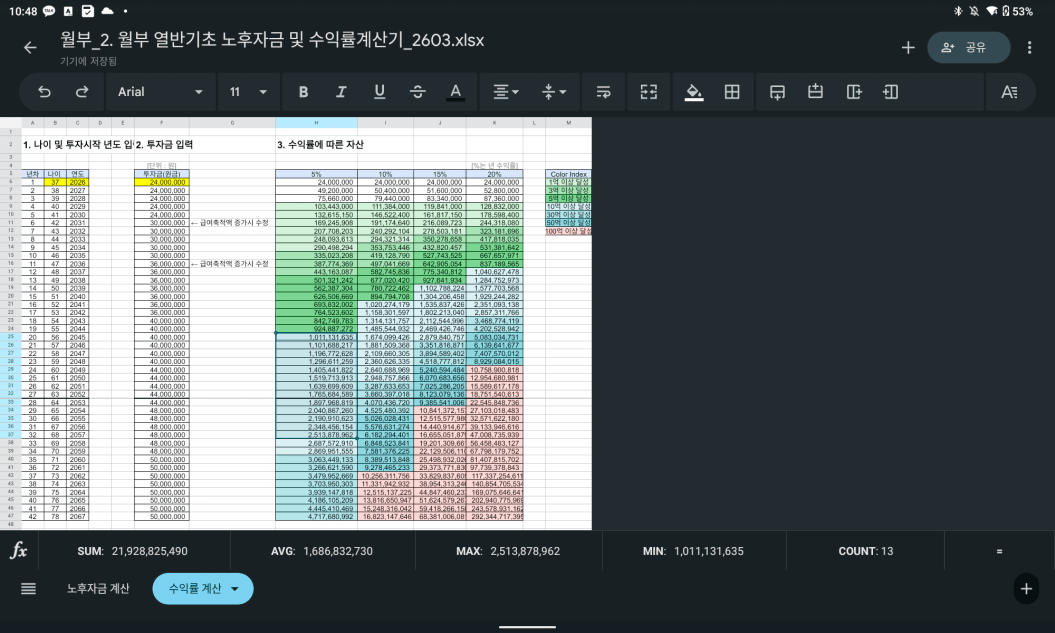Select the COUNT value in summary bar
Screen dimensions: 1055x633
click(866, 551)
